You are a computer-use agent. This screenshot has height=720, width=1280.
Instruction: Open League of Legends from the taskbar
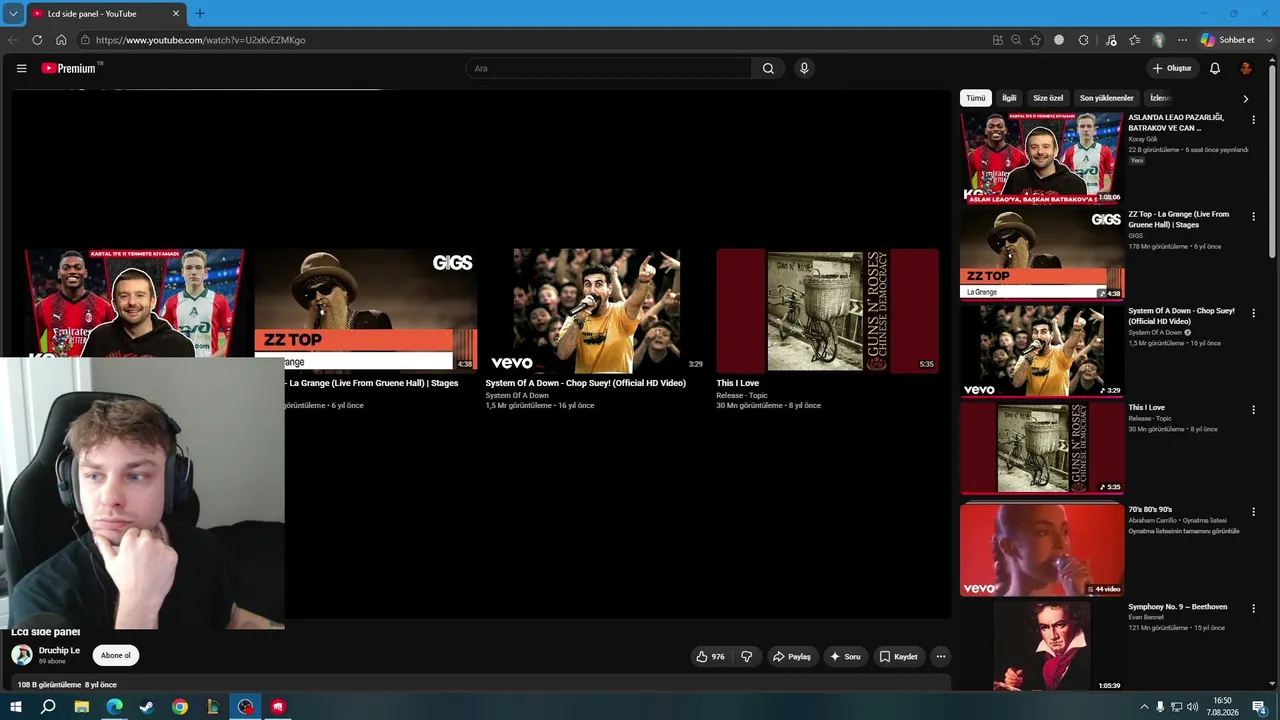pyautogui.click(x=213, y=707)
